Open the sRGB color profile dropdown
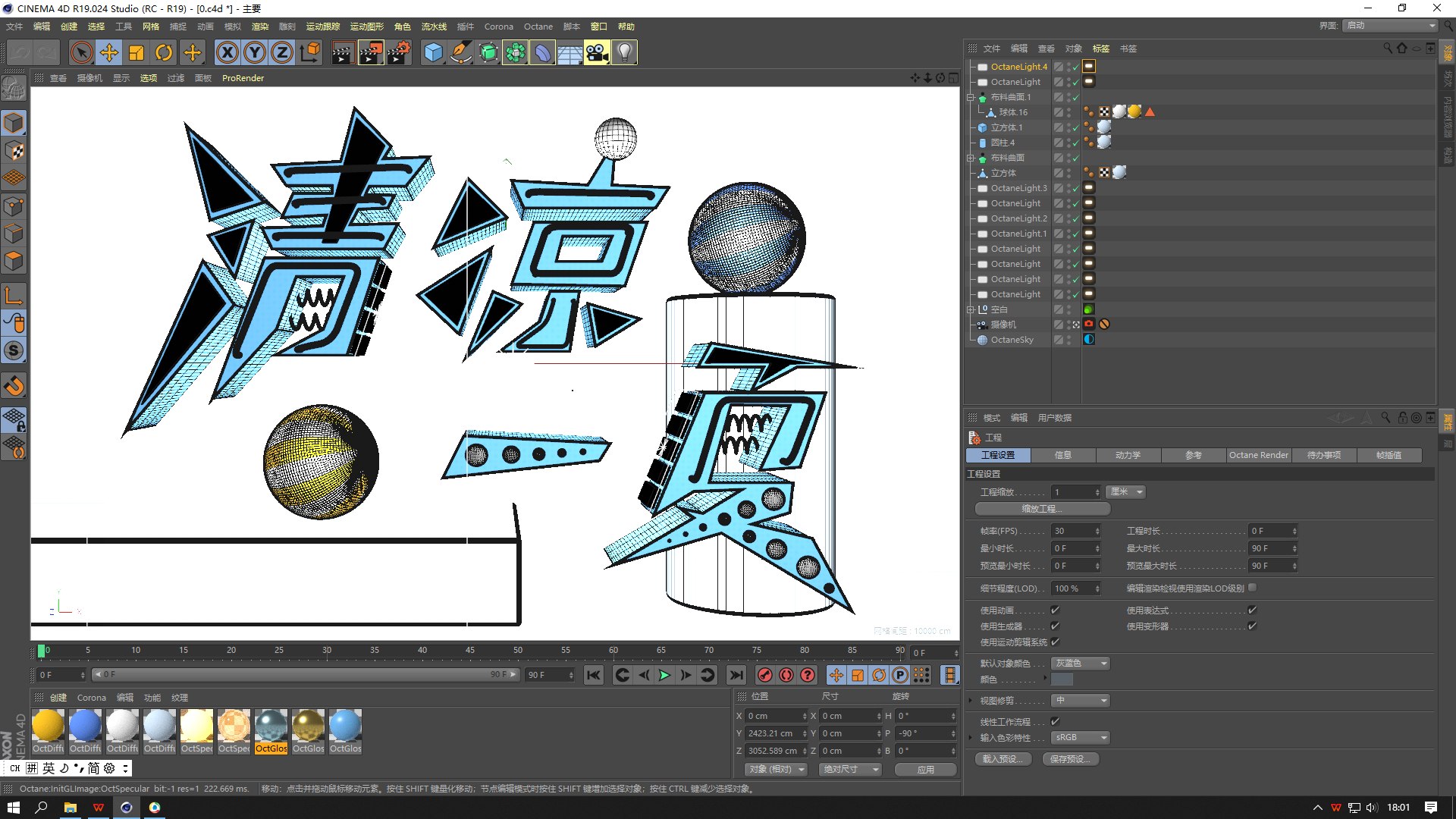1456x819 pixels. (x=1081, y=738)
